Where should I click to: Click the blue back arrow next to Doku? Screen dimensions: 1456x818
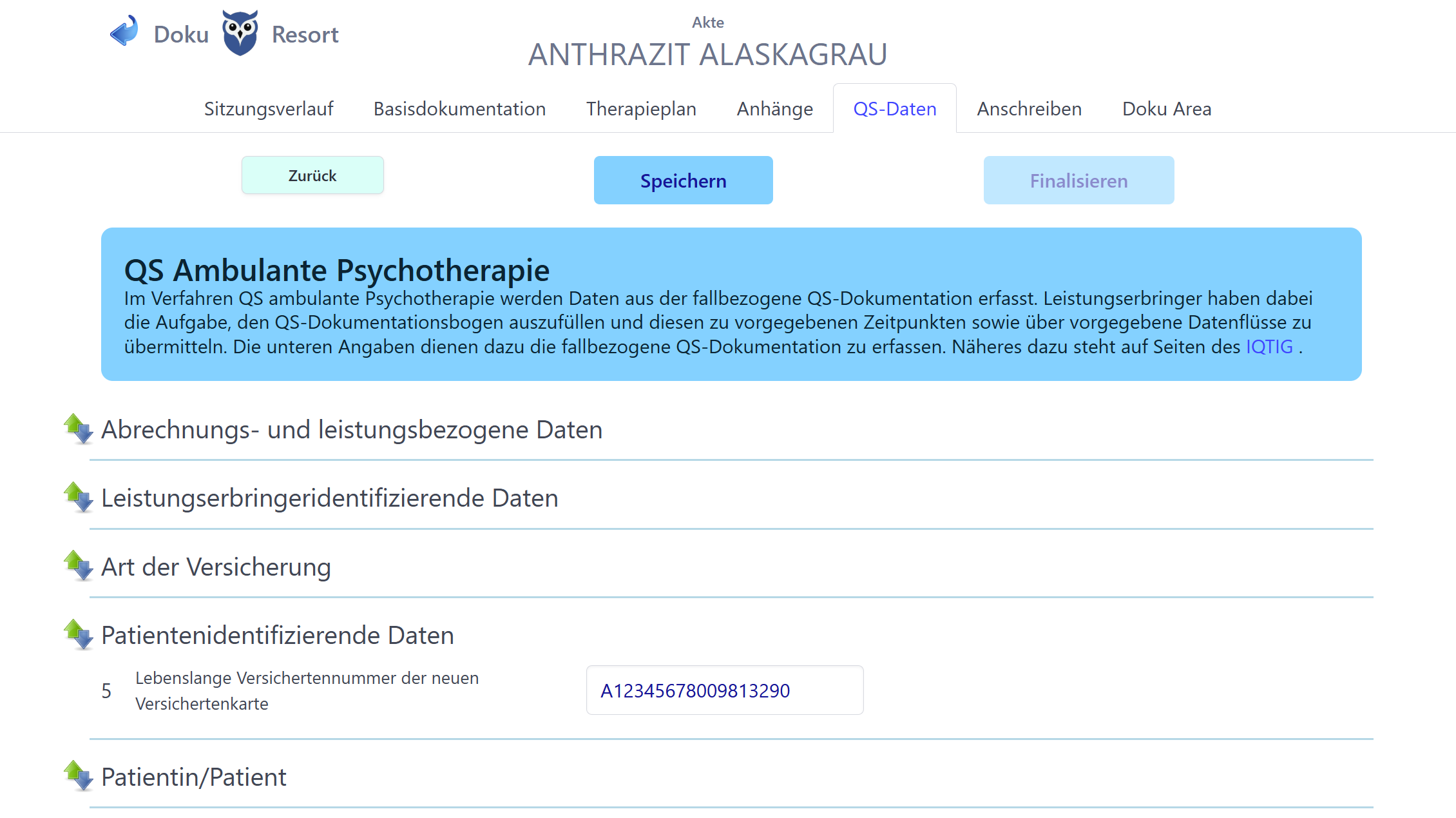coord(124,30)
